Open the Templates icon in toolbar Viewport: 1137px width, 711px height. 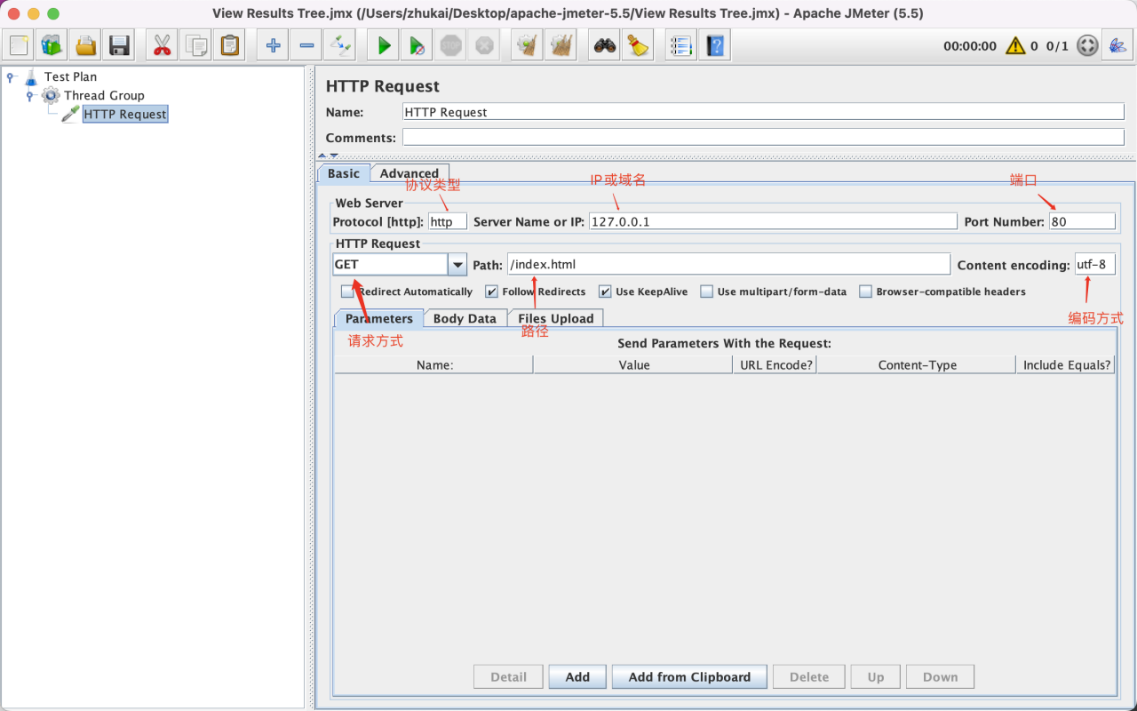coord(52,45)
